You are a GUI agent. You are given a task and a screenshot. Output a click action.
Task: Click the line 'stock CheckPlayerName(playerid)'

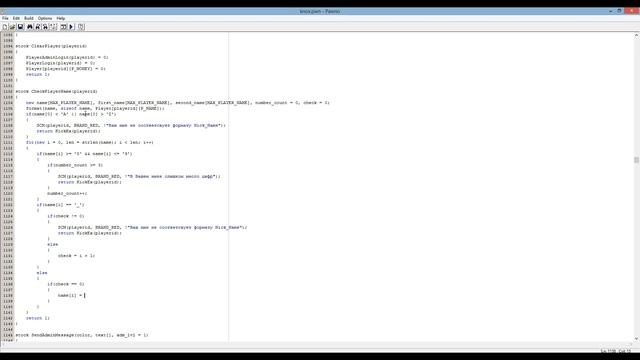tap(56, 91)
